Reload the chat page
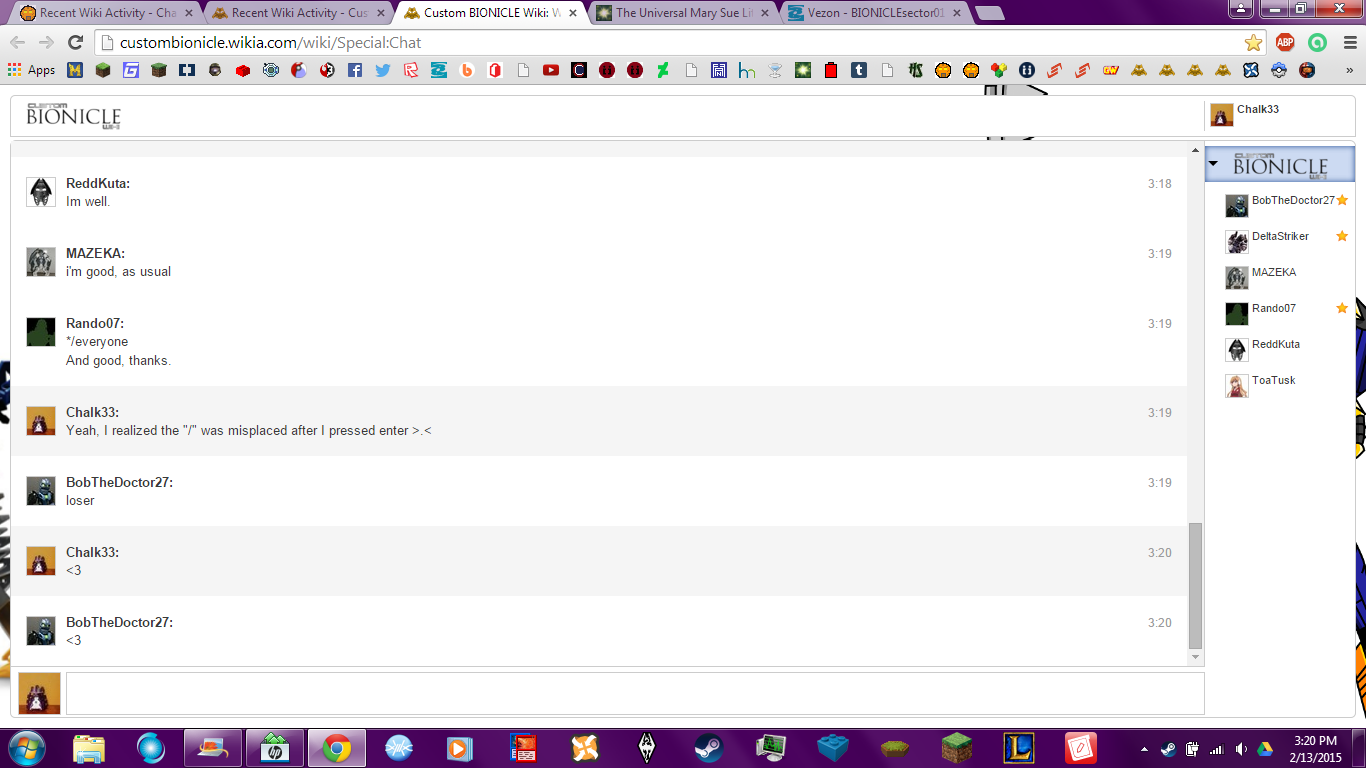This screenshot has width=1366, height=768. (x=75, y=42)
